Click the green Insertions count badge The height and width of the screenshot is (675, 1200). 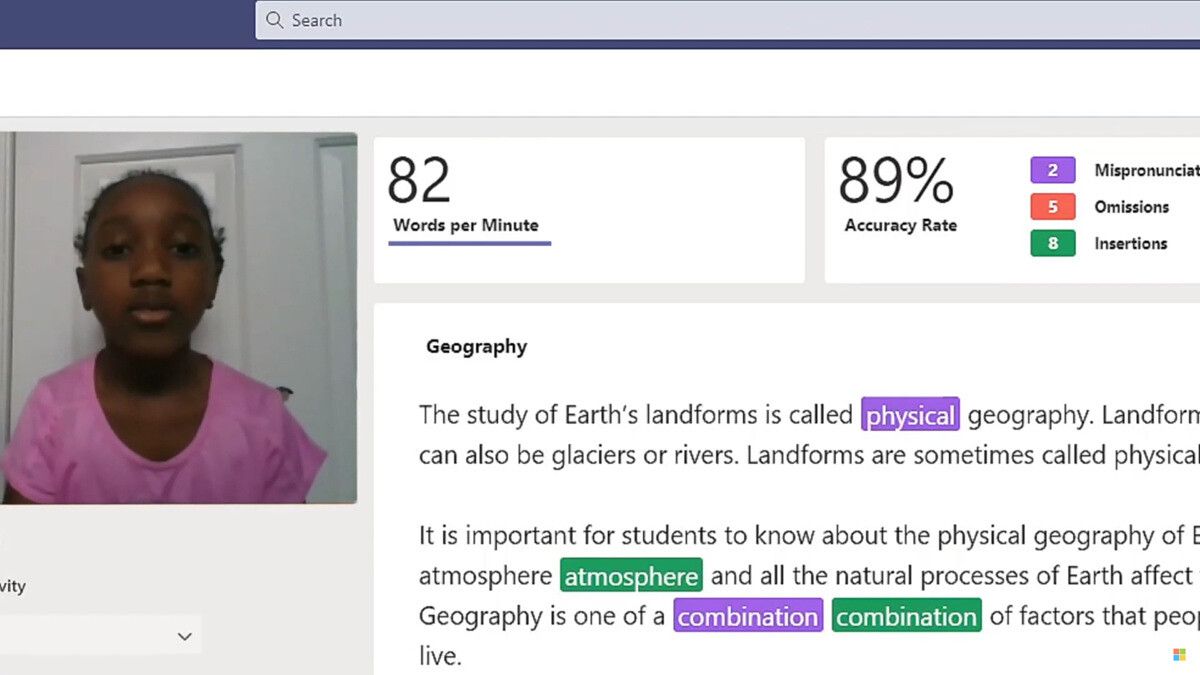pyautogui.click(x=1052, y=243)
